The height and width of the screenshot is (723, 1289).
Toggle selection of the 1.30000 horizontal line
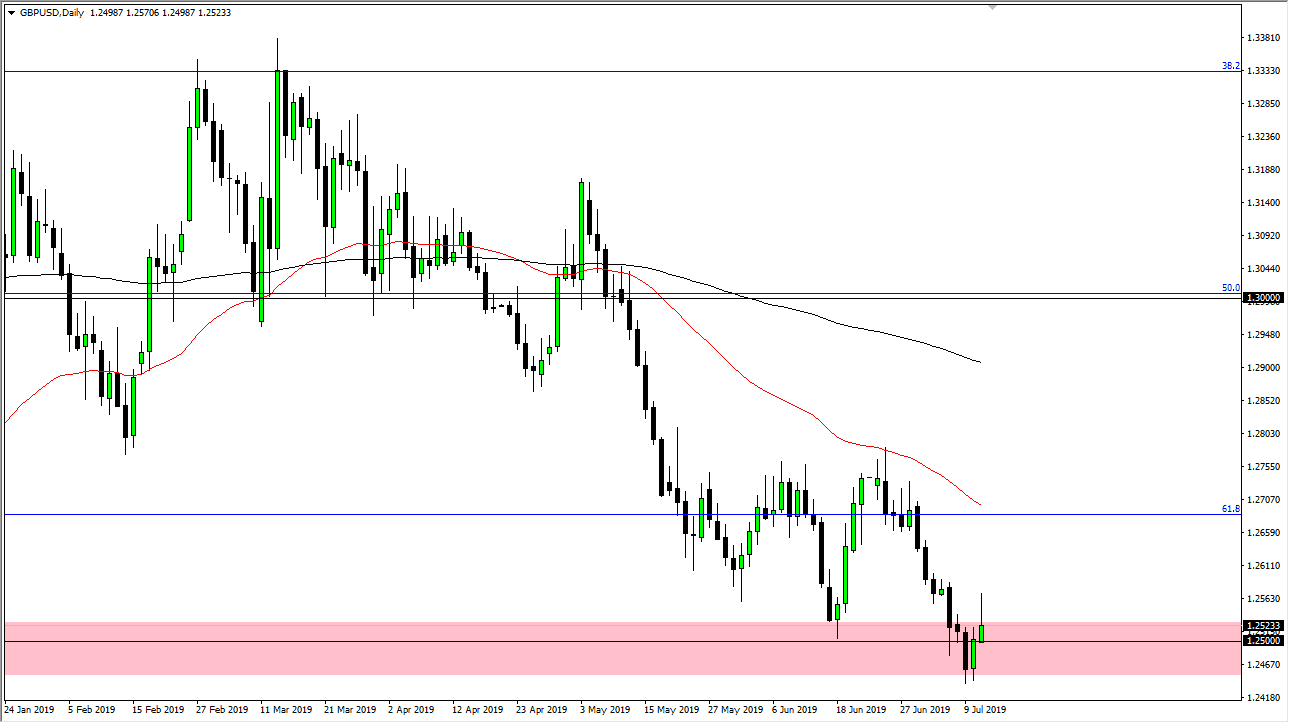[700, 297]
